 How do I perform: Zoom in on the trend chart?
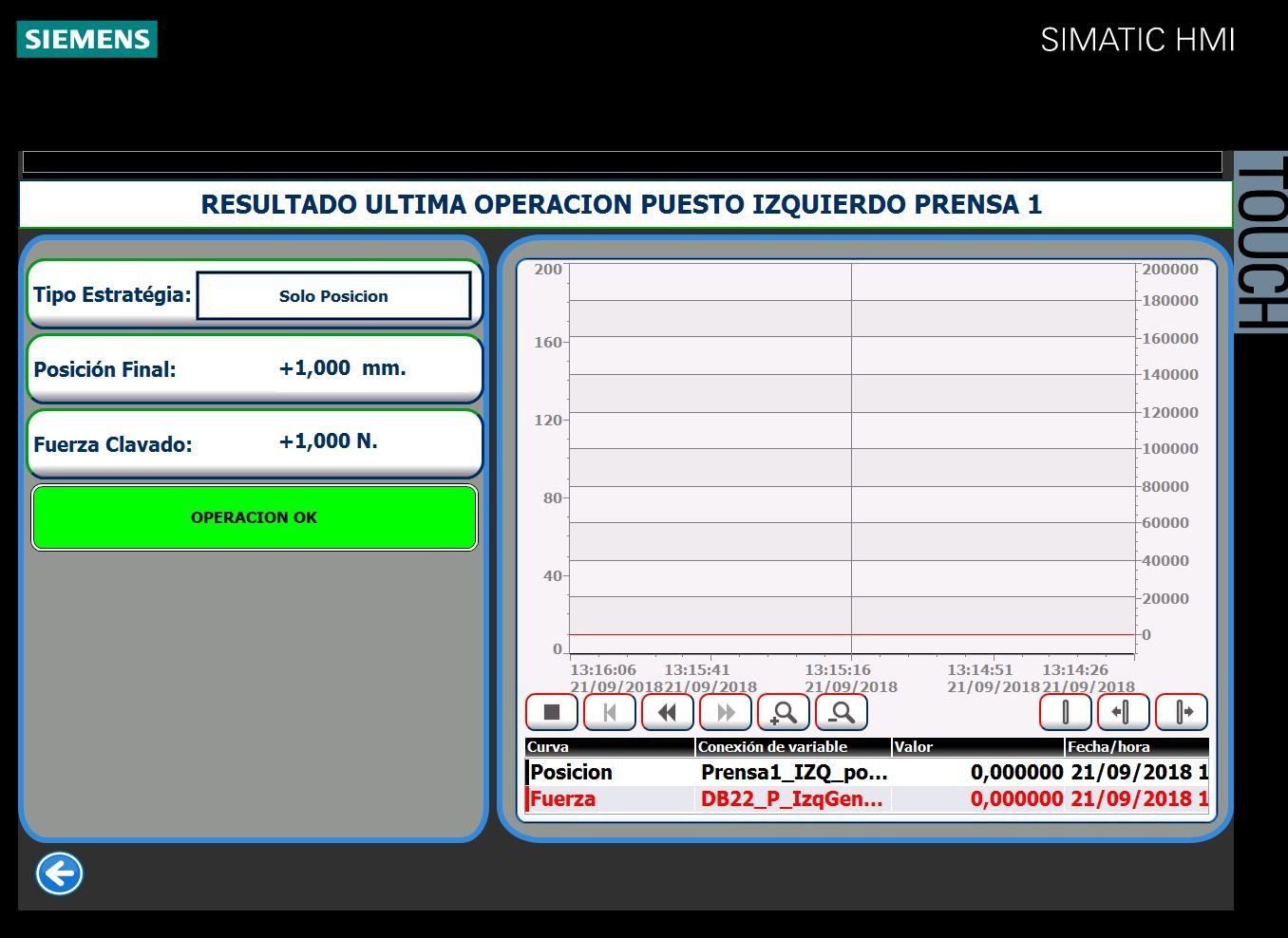[x=784, y=712]
